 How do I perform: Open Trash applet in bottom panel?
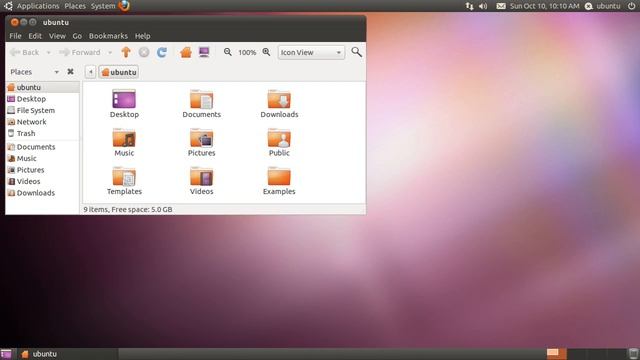(633, 354)
